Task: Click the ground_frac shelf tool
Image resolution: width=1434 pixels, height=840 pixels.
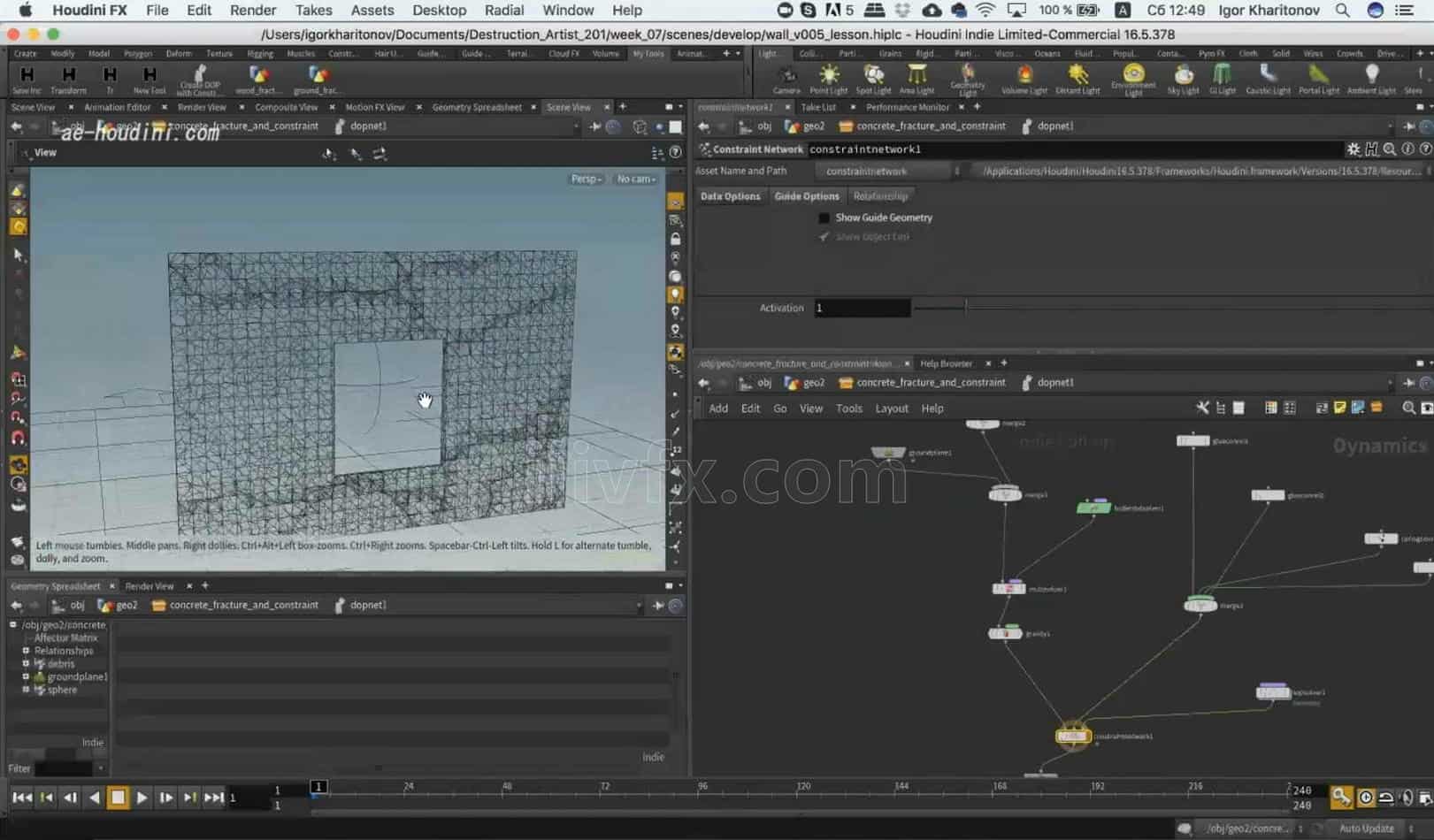Action: [x=317, y=78]
